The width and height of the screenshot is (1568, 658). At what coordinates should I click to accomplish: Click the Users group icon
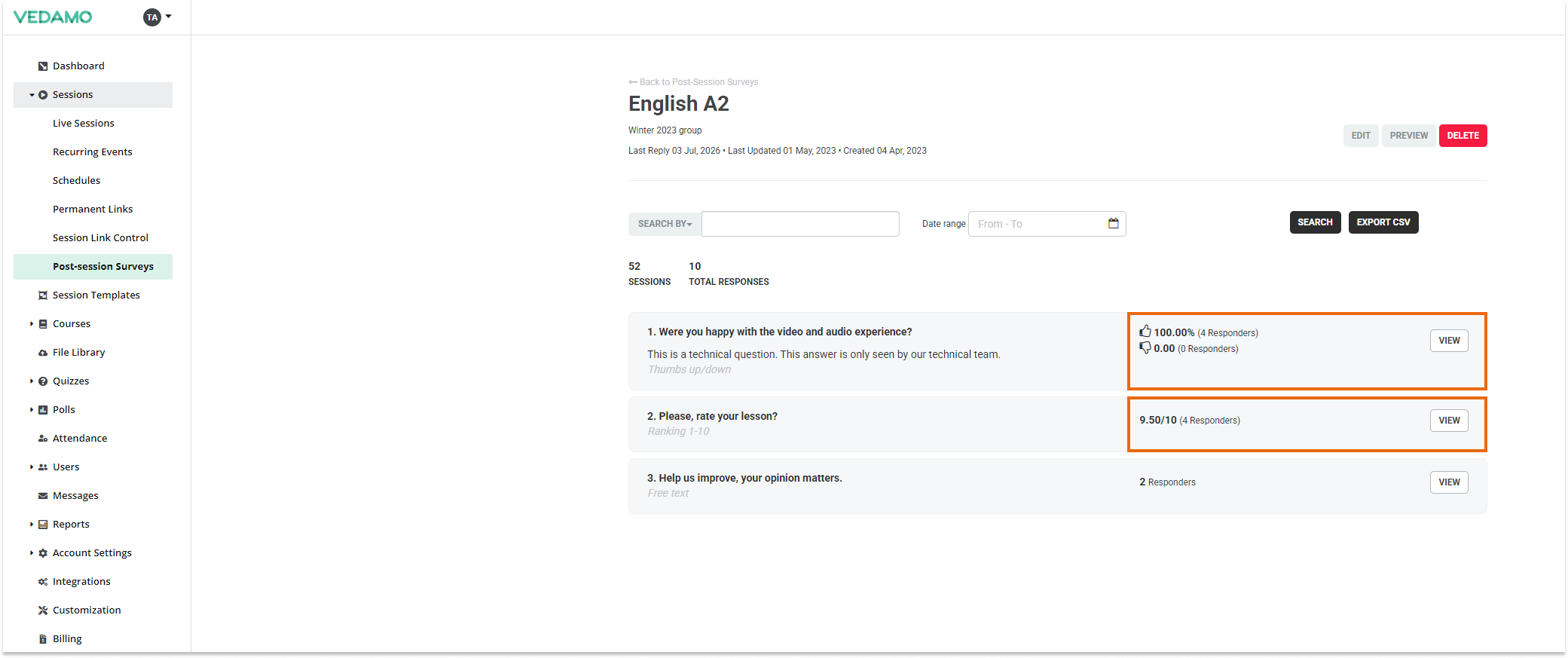(x=43, y=467)
